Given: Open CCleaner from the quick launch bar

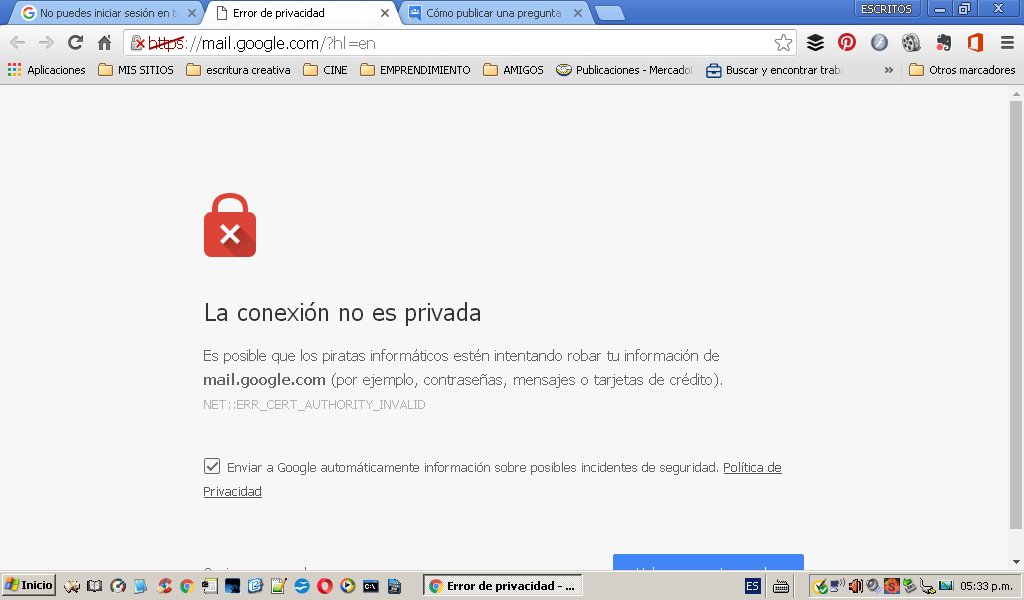Looking at the screenshot, I should pyautogui.click(x=165, y=586).
